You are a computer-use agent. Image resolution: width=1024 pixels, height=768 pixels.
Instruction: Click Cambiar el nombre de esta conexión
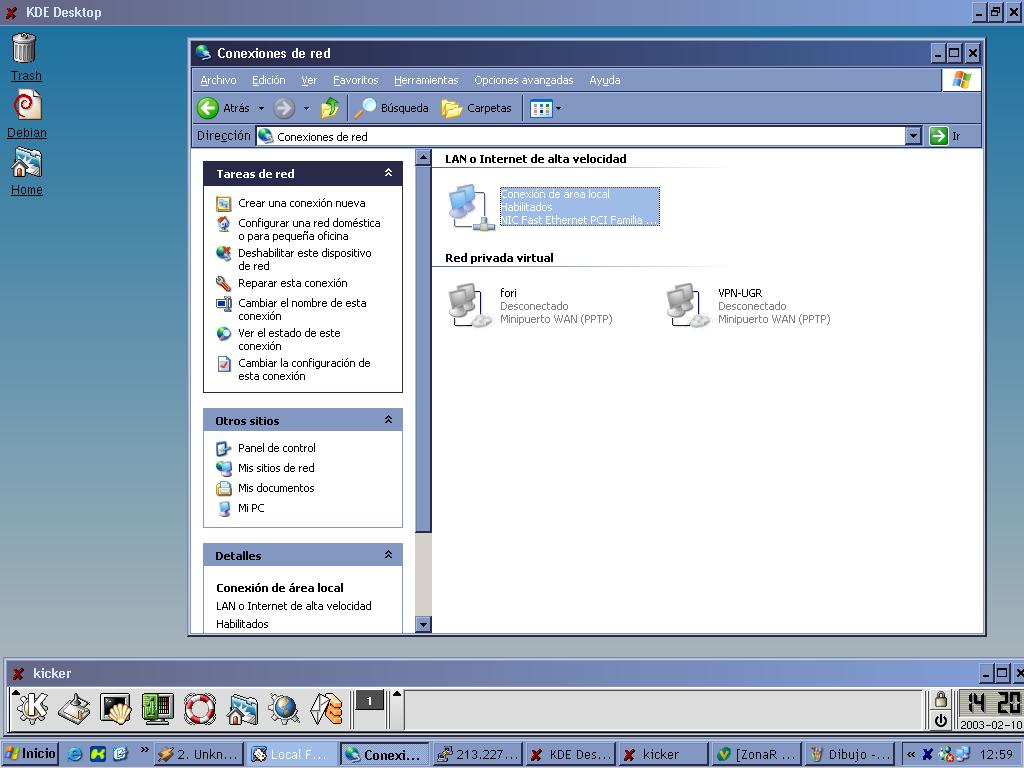click(302, 310)
